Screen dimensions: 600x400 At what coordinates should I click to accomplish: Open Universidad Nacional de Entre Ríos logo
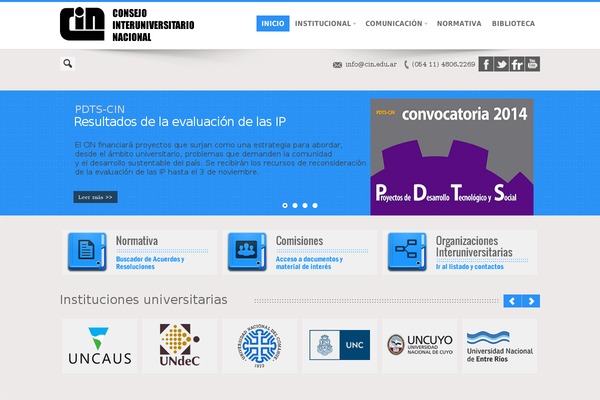[499, 346]
